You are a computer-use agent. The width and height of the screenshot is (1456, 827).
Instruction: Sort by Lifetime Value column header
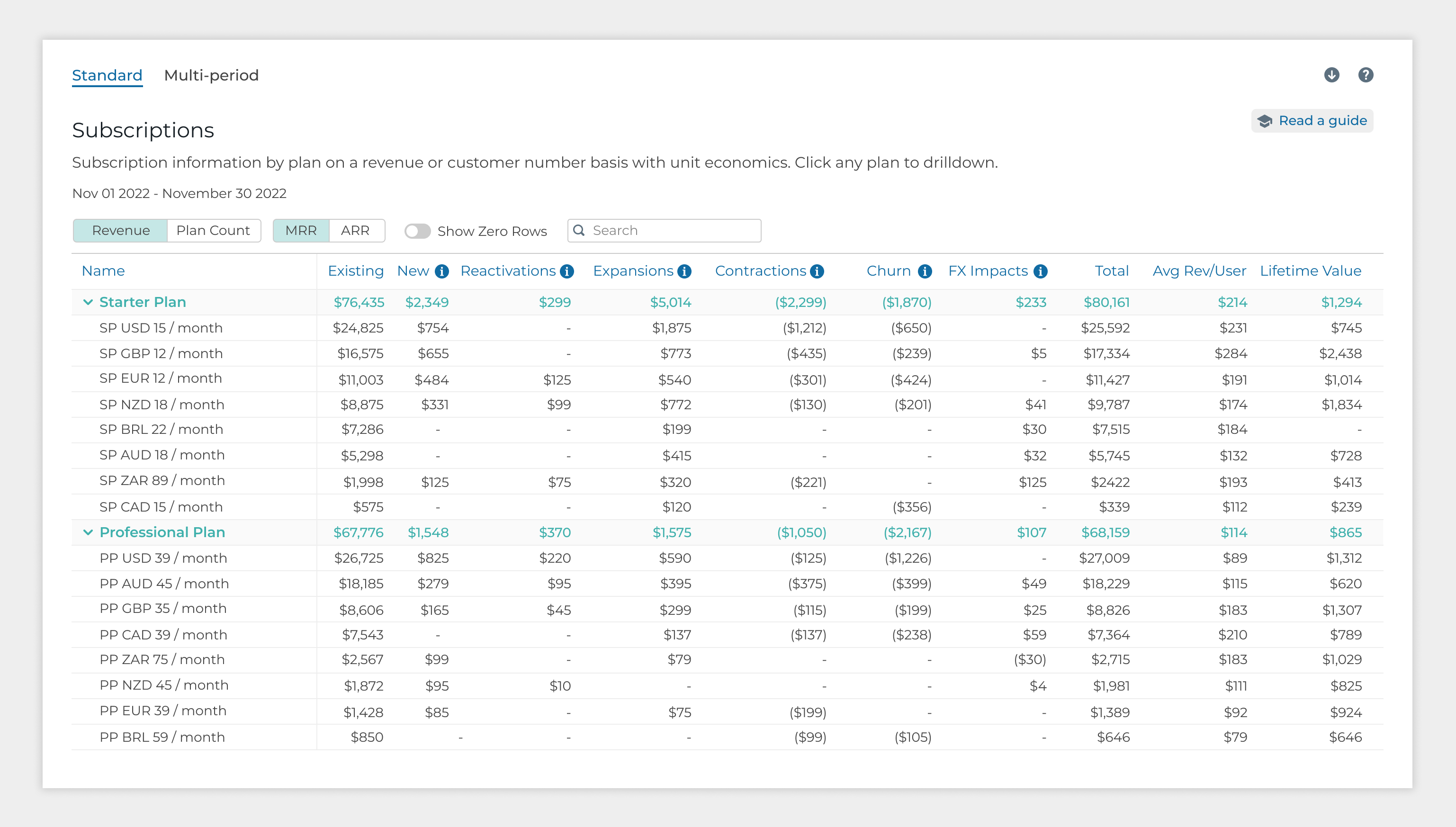coord(1311,271)
